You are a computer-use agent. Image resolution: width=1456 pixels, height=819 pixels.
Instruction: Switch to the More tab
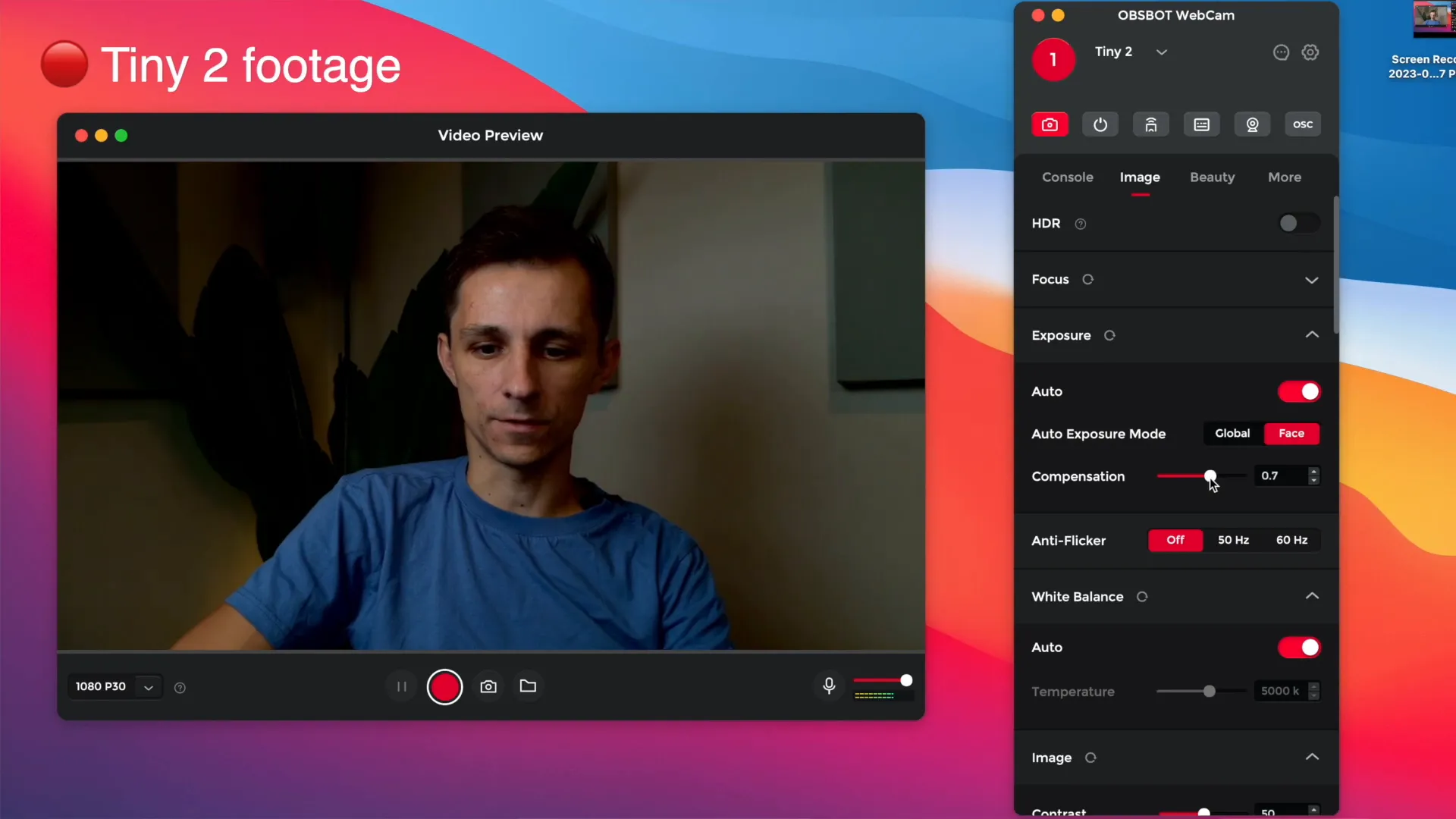1284,177
